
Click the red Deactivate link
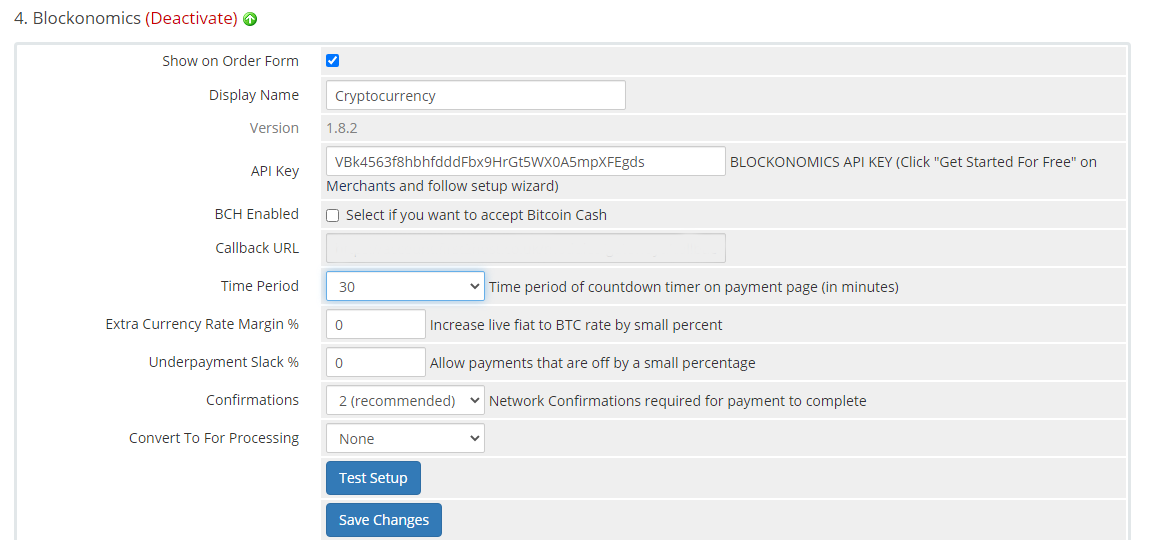tap(191, 19)
